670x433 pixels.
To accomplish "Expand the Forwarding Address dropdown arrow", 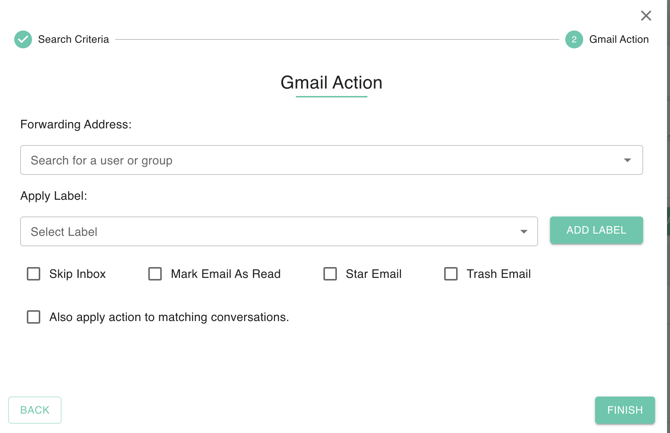I will click(x=627, y=160).
